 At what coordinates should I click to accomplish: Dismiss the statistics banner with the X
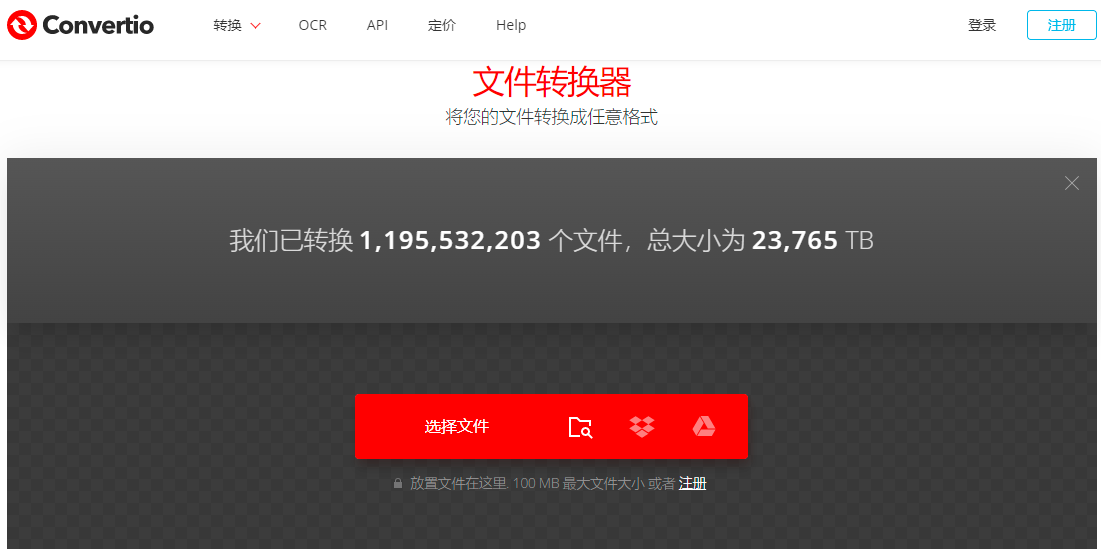pyautogui.click(x=1072, y=183)
